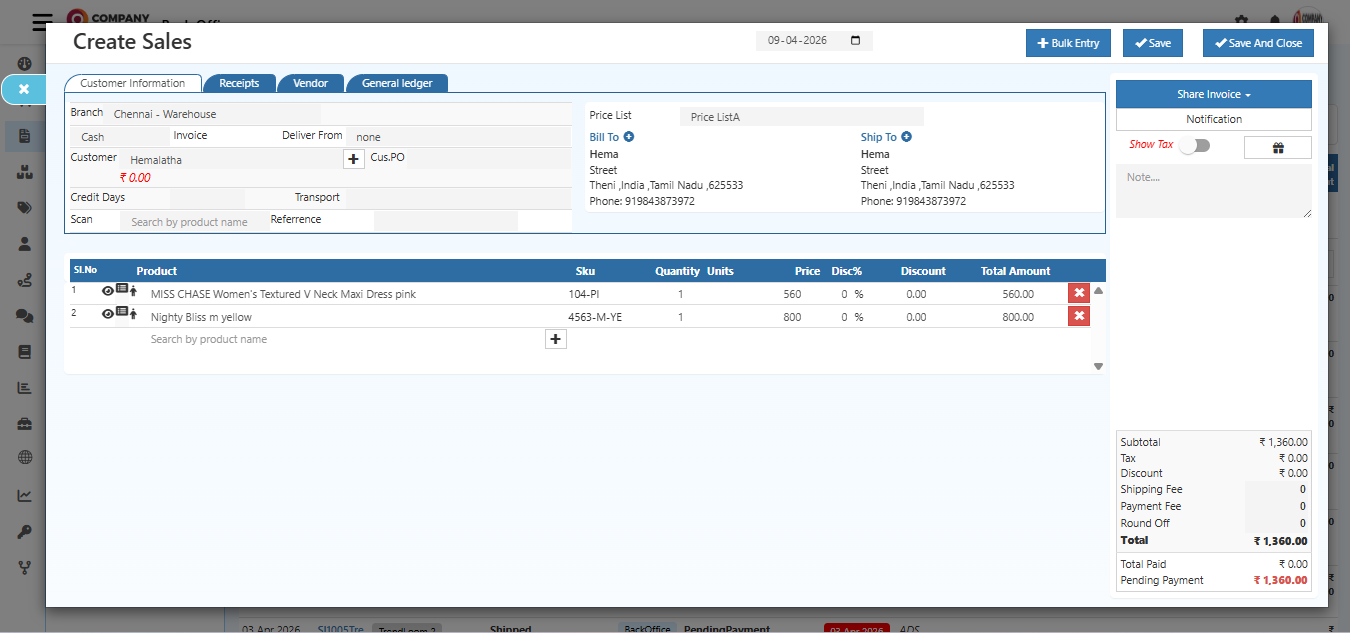This screenshot has width=1350, height=633.
Task: Open the hamburger menu icon
Action: (41, 21)
